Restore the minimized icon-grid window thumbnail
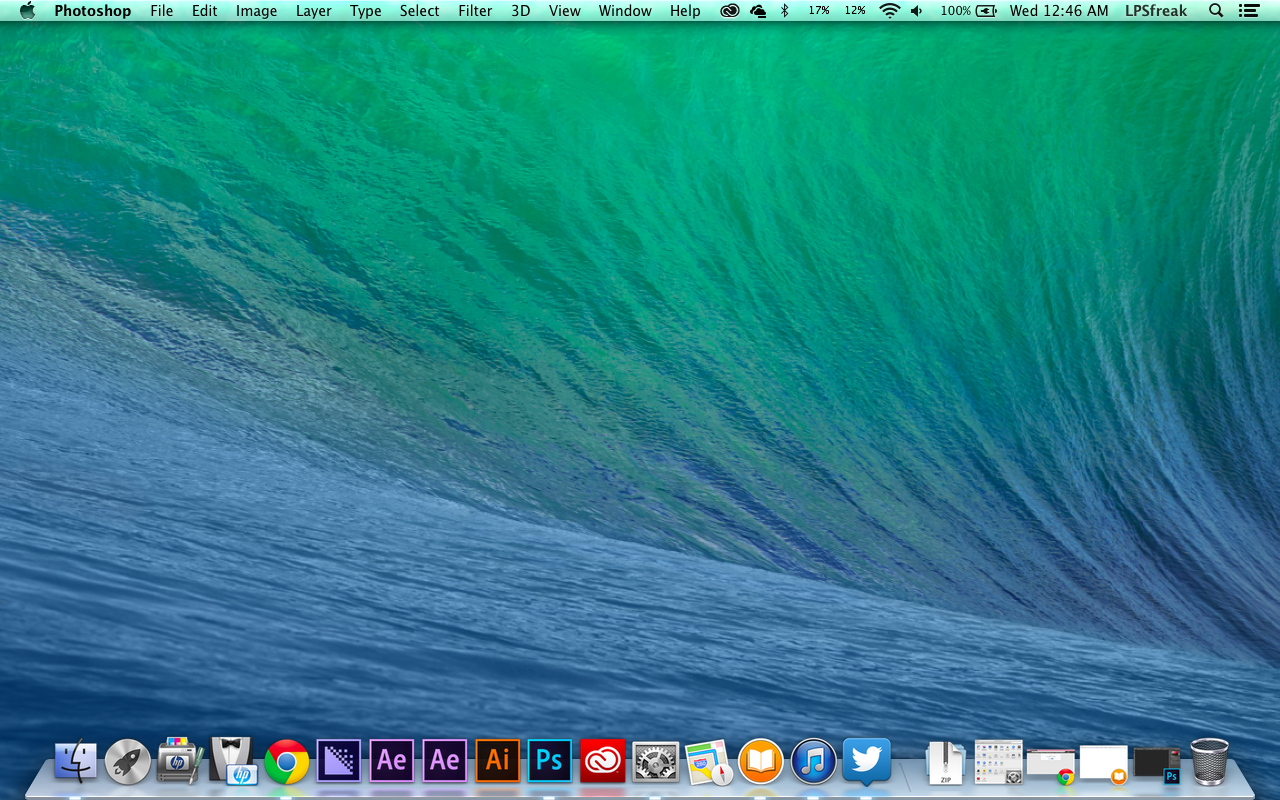The width and height of the screenshot is (1280, 800). coord(999,762)
